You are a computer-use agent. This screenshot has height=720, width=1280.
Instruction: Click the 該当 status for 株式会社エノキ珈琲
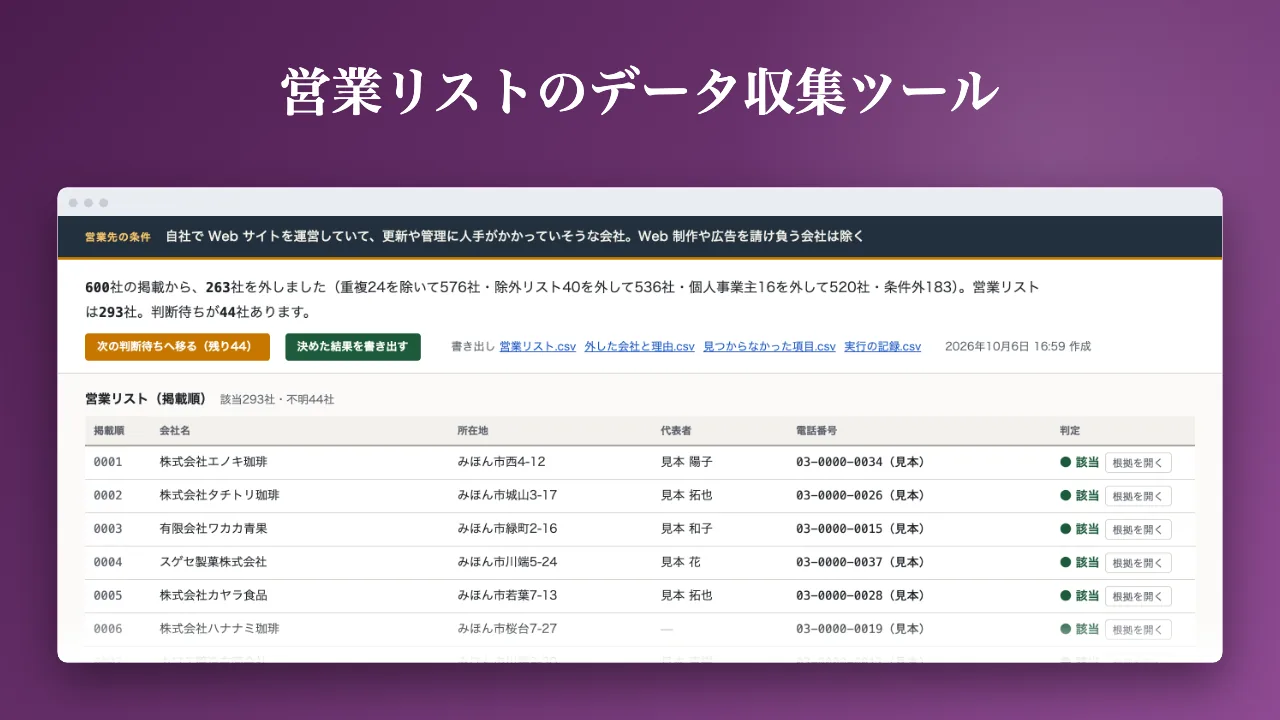click(x=1080, y=463)
